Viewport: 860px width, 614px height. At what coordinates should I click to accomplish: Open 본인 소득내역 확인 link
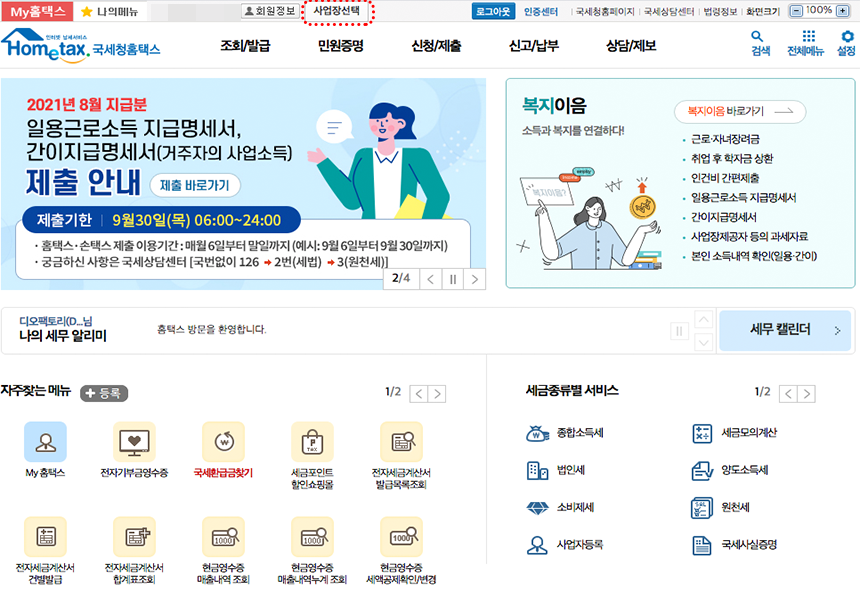click(754, 256)
